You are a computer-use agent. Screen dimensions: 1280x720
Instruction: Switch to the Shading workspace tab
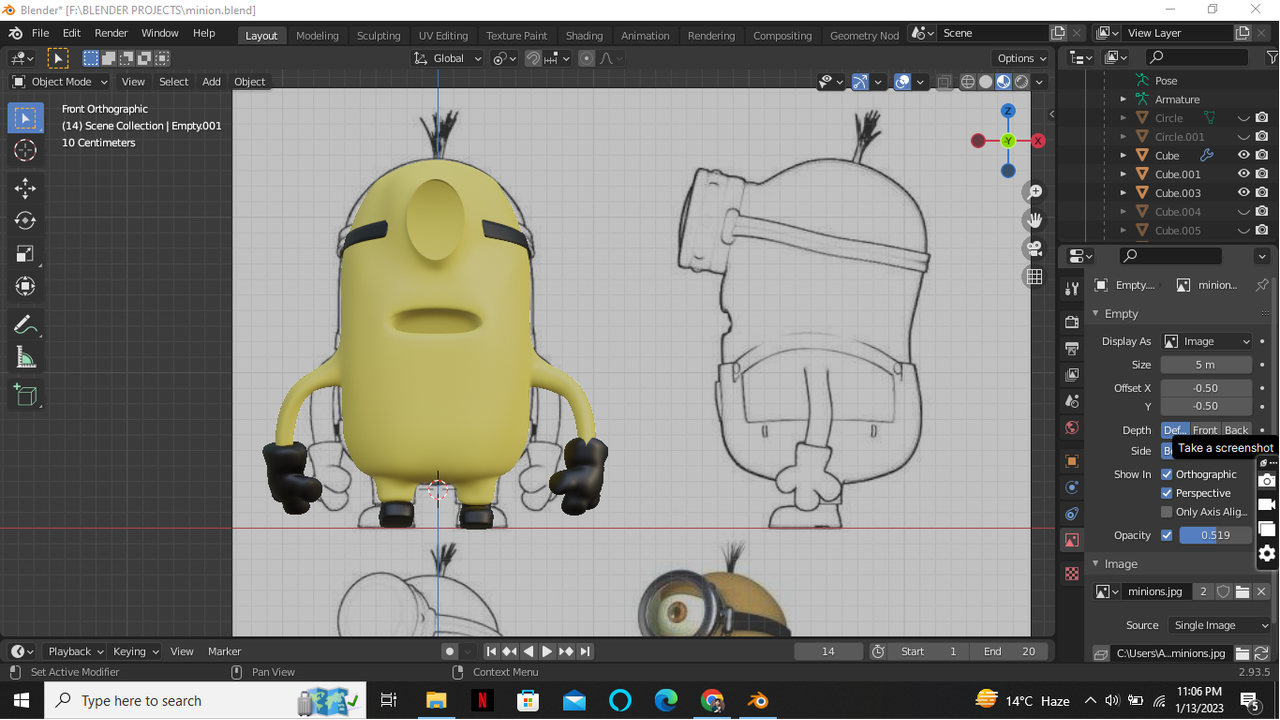[x=584, y=35]
